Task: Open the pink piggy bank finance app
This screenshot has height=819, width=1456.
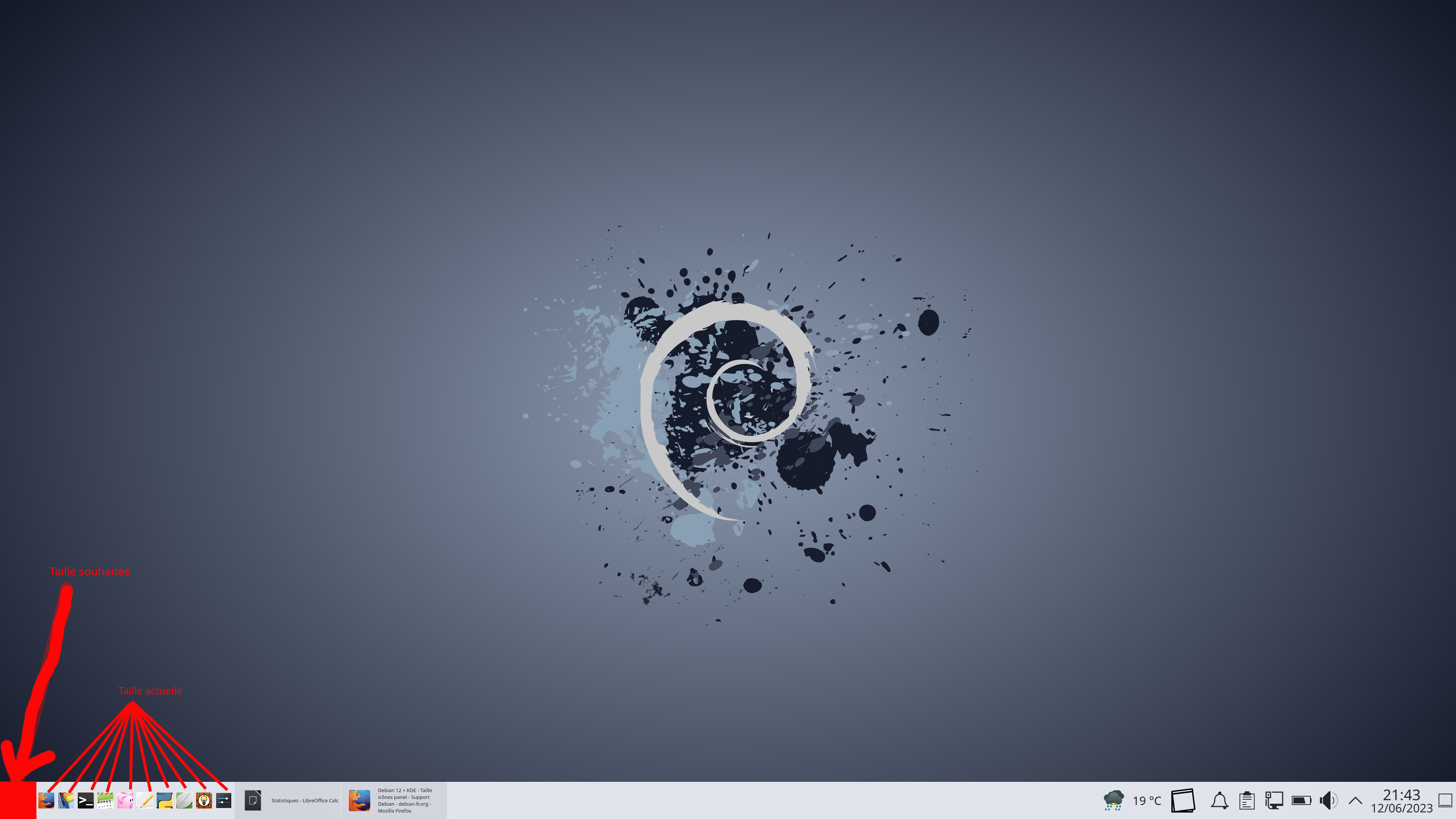Action: (x=126, y=800)
